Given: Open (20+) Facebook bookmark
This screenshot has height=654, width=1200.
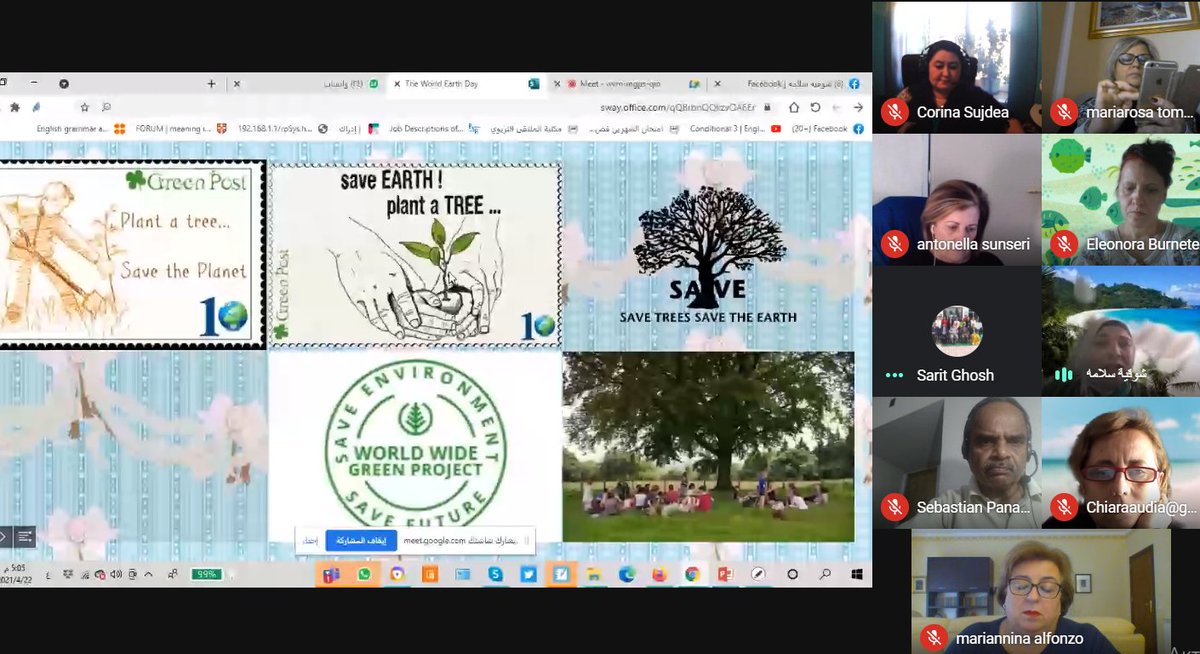Looking at the screenshot, I should (828, 128).
